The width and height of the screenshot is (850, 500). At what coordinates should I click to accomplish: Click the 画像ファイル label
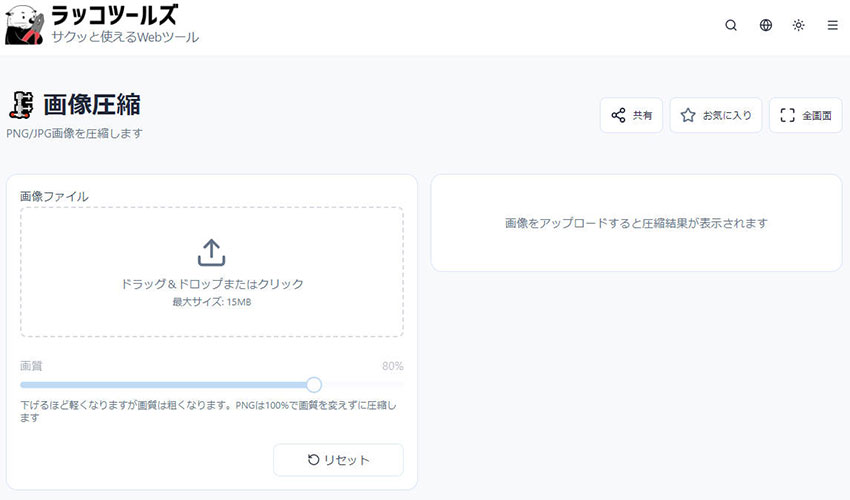54,196
